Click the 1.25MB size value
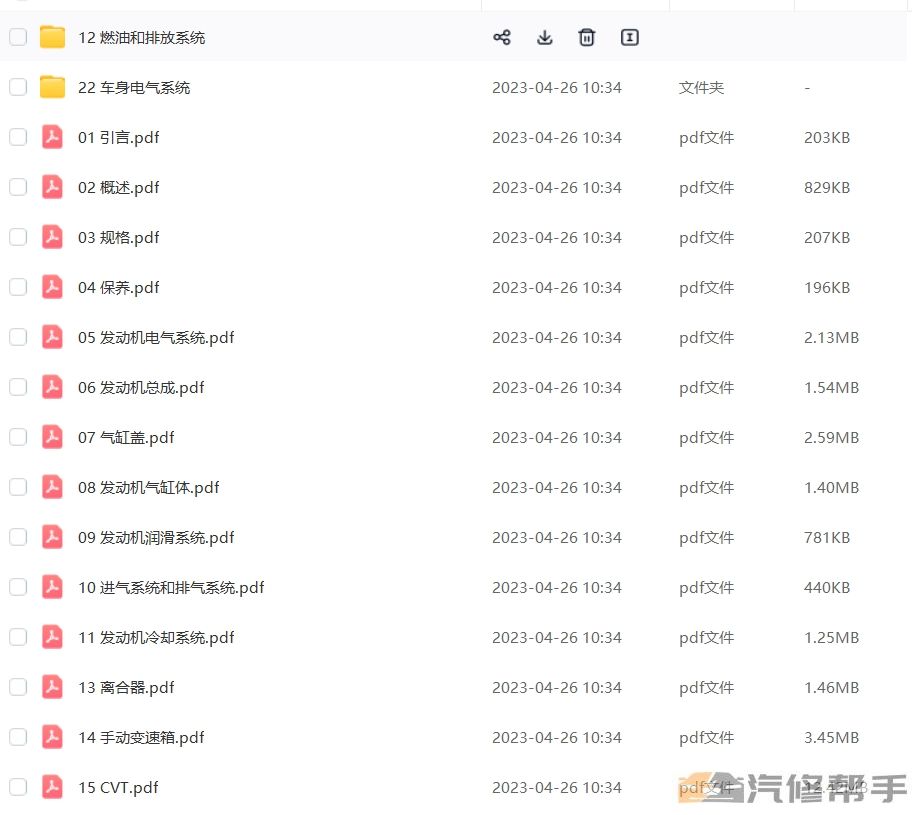This screenshot has width=912, height=815. (831, 638)
